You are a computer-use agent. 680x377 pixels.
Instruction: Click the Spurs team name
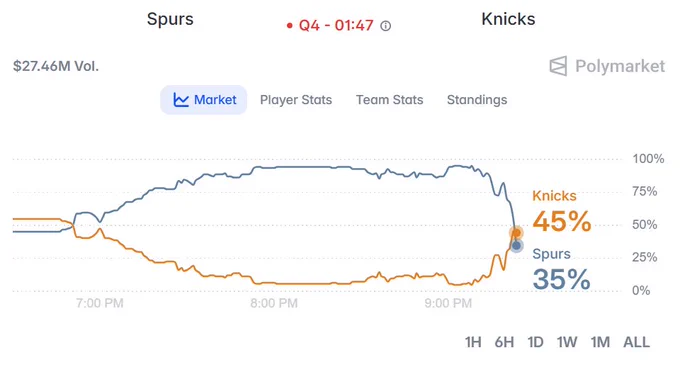(170, 19)
